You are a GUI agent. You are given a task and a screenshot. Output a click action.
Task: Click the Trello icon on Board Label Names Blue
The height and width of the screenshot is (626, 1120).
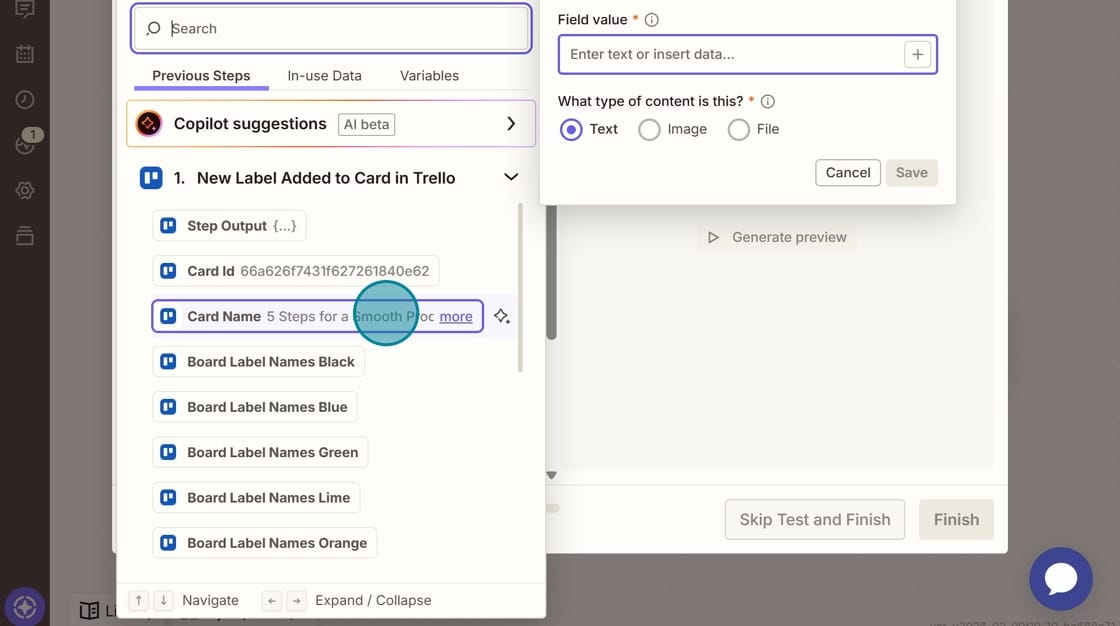(x=169, y=407)
